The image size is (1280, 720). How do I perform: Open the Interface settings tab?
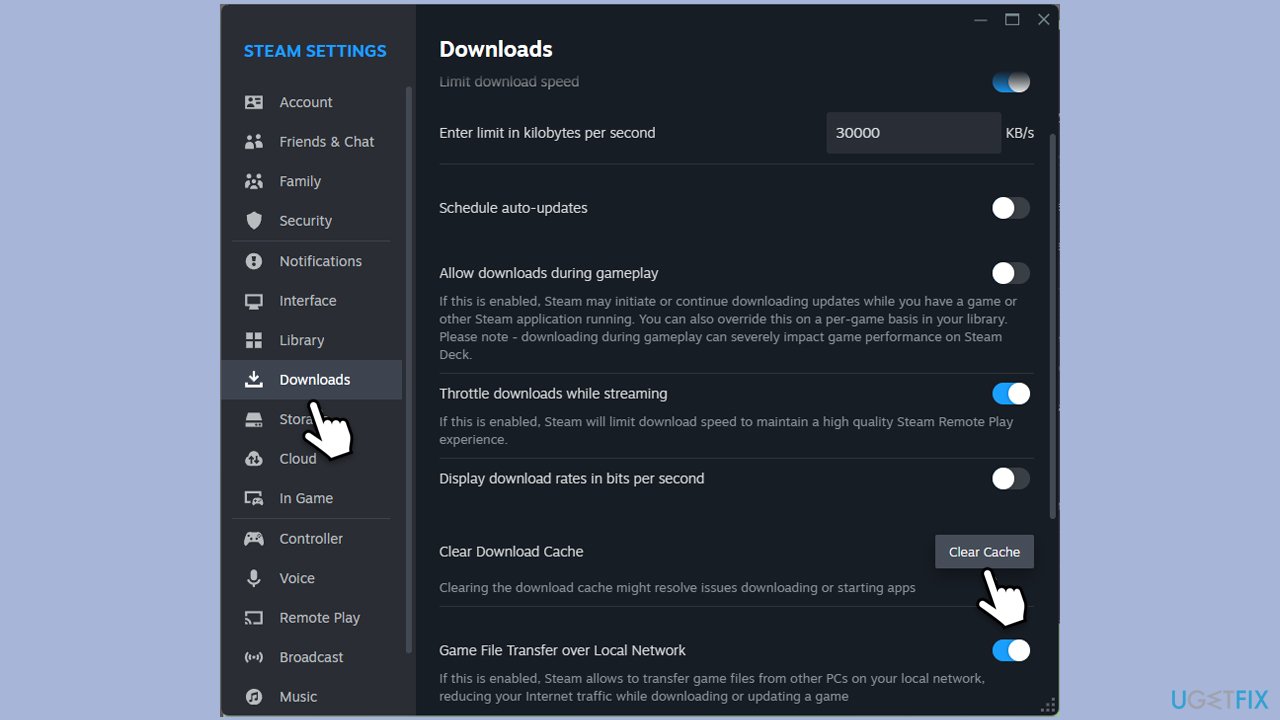[x=307, y=301]
